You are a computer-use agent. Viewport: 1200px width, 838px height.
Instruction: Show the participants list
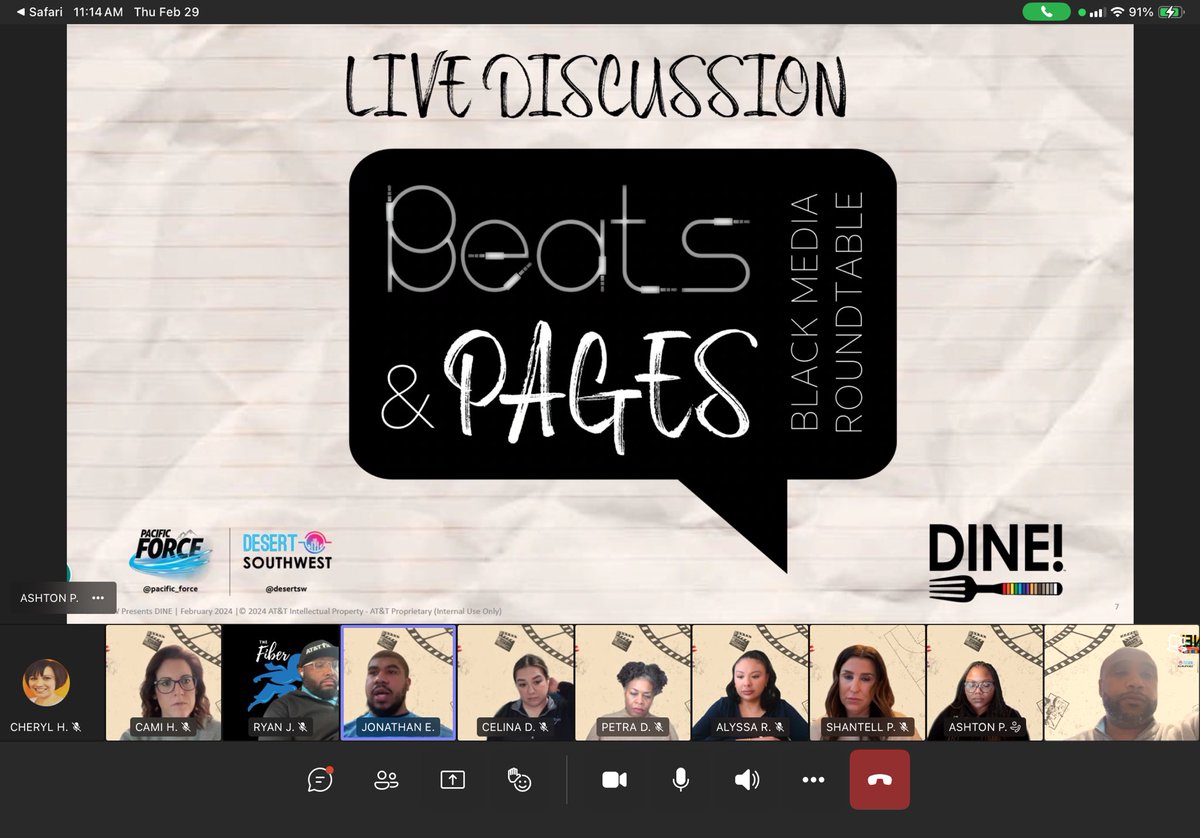coord(386,780)
